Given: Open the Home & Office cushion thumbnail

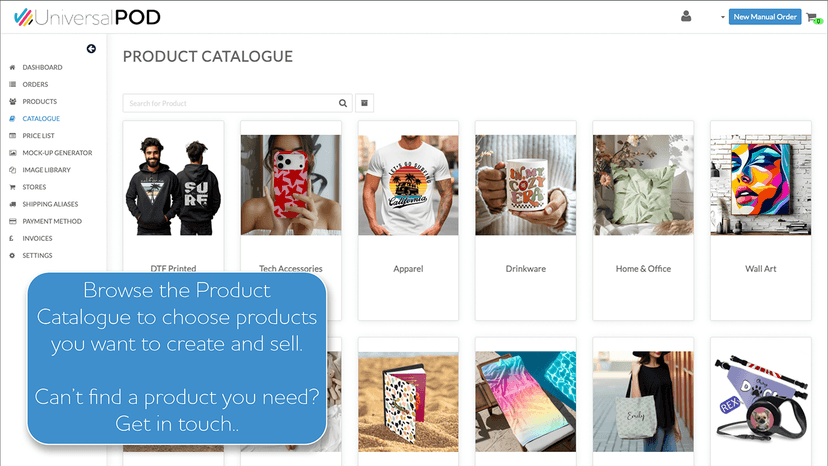Looking at the screenshot, I should pyautogui.click(x=643, y=185).
